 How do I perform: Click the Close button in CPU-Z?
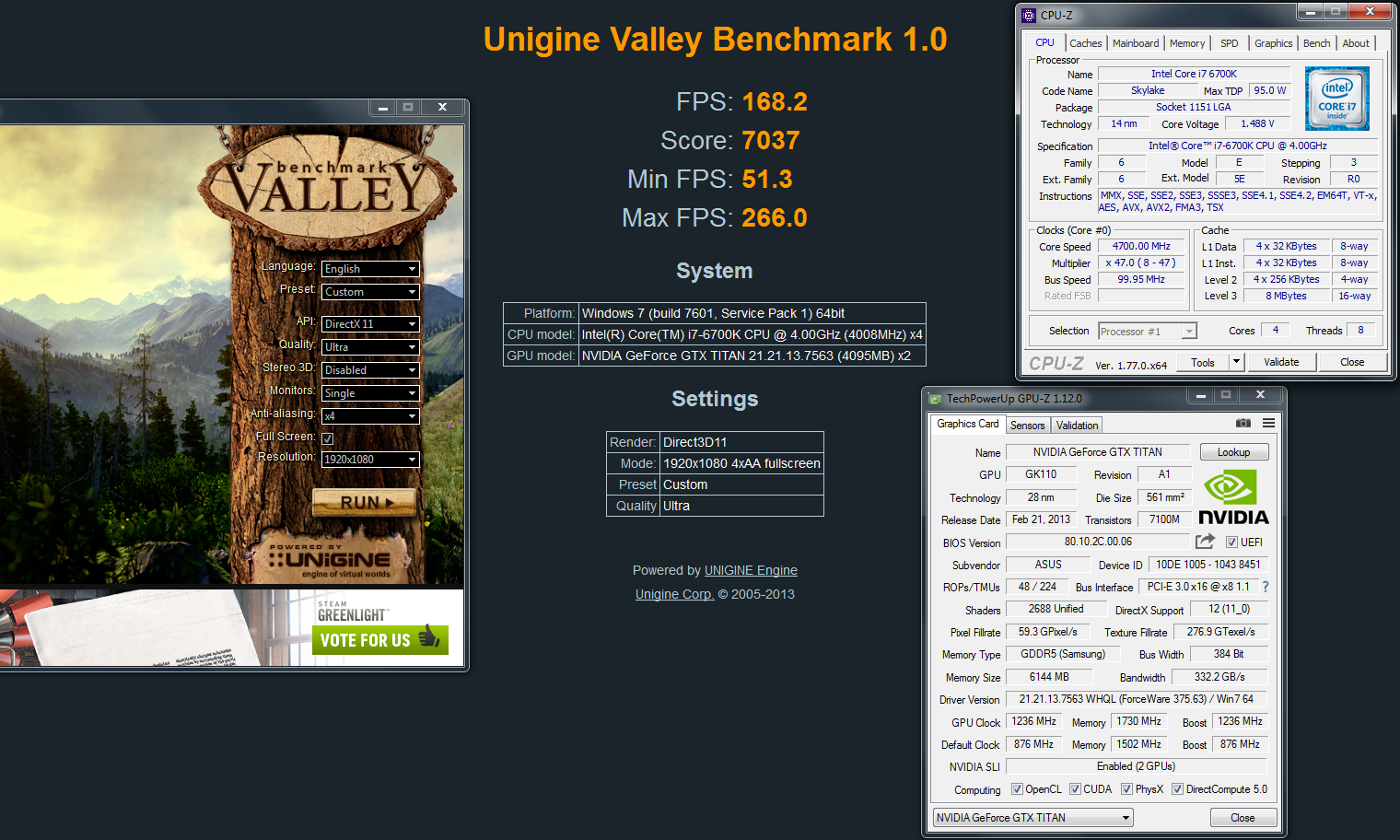click(x=1352, y=362)
